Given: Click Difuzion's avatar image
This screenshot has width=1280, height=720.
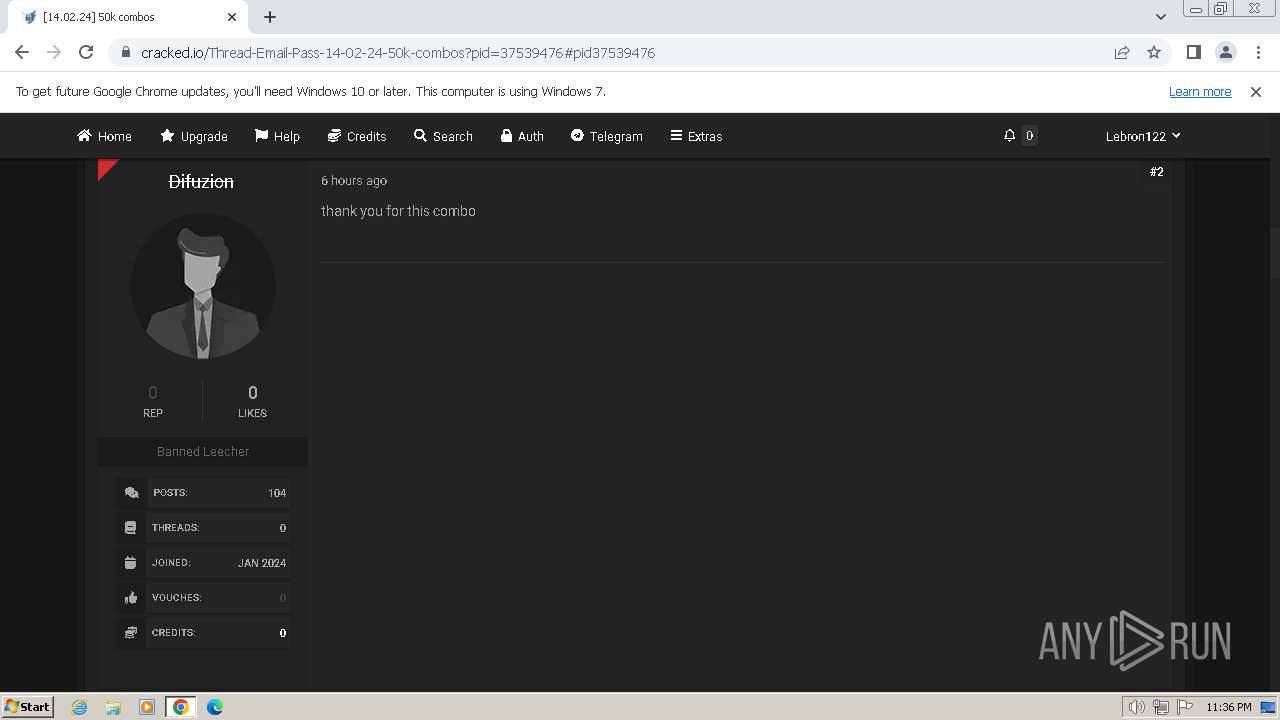Looking at the screenshot, I should click(x=203, y=286).
